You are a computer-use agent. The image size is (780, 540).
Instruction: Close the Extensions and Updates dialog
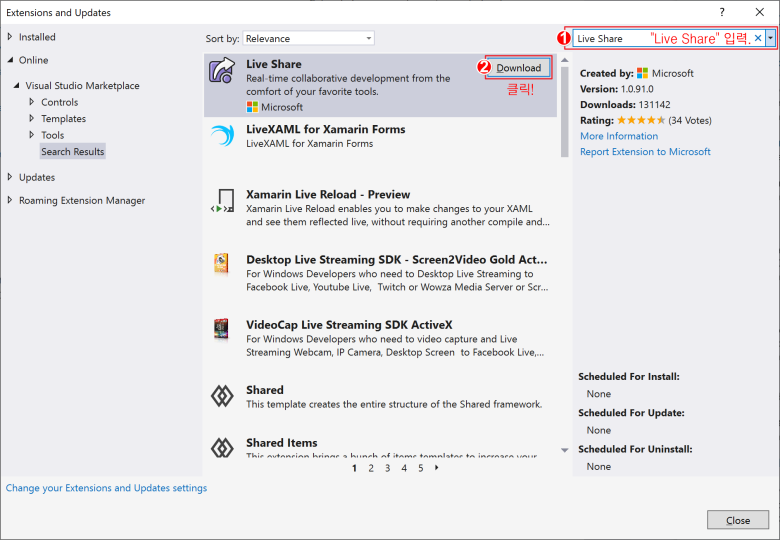(x=738, y=520)
